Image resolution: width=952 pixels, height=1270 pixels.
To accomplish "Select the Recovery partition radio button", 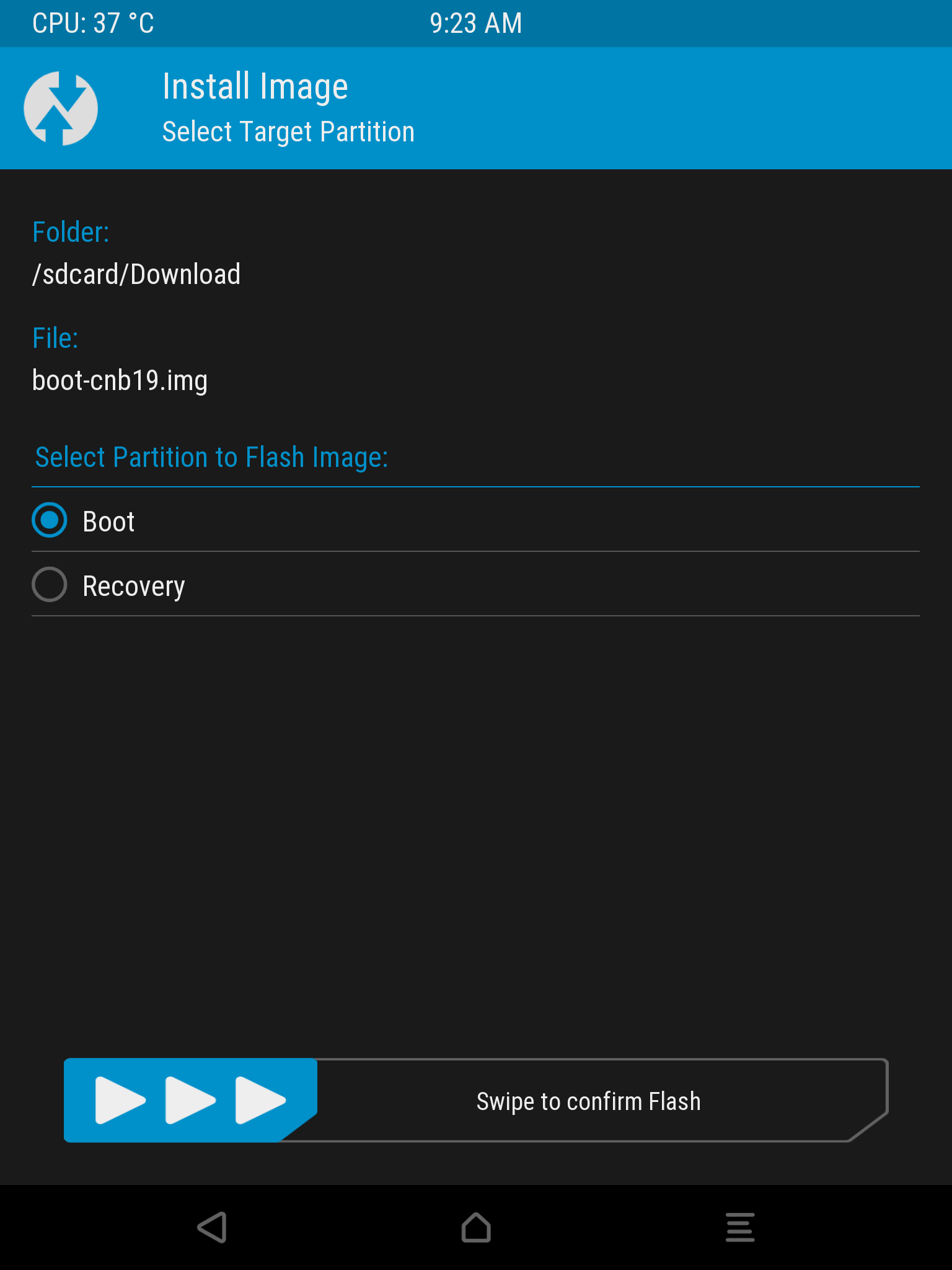I will pos(50,585).
